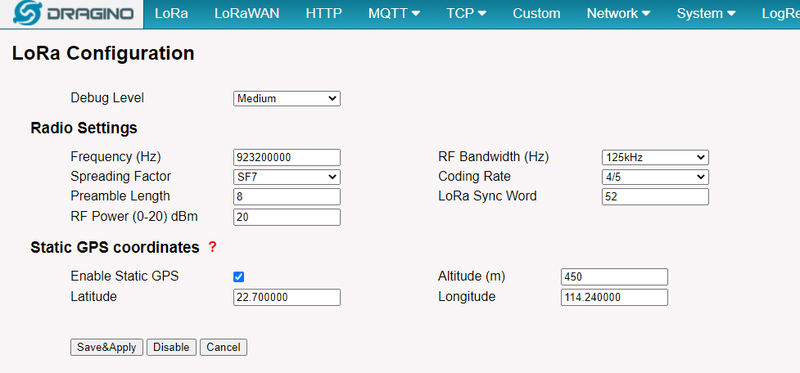Click the Longitude label
The height and width of the screenshot is (373, 800).
467,297
